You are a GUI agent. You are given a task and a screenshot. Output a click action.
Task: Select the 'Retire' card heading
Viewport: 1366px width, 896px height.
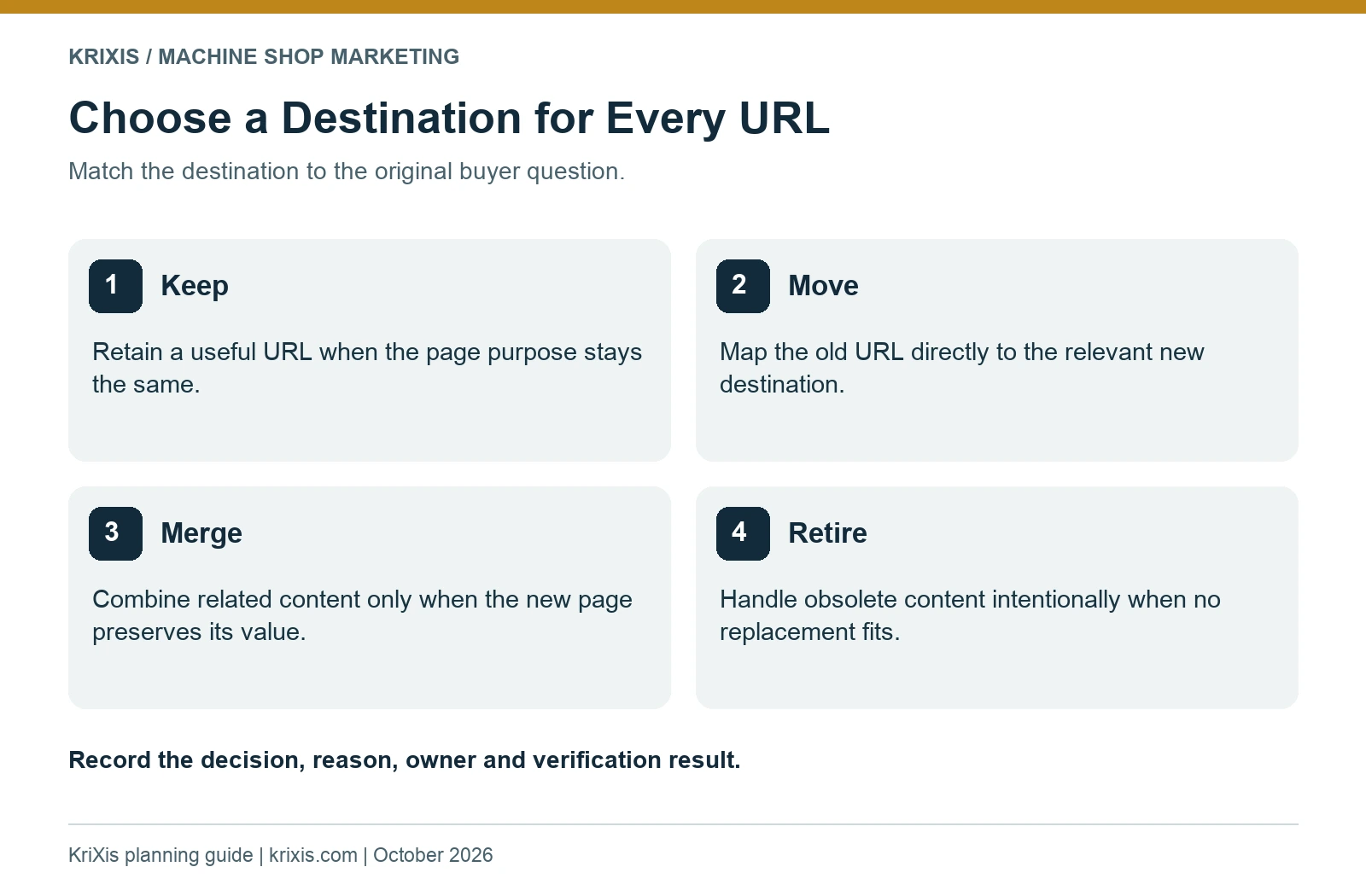[827, 533]
